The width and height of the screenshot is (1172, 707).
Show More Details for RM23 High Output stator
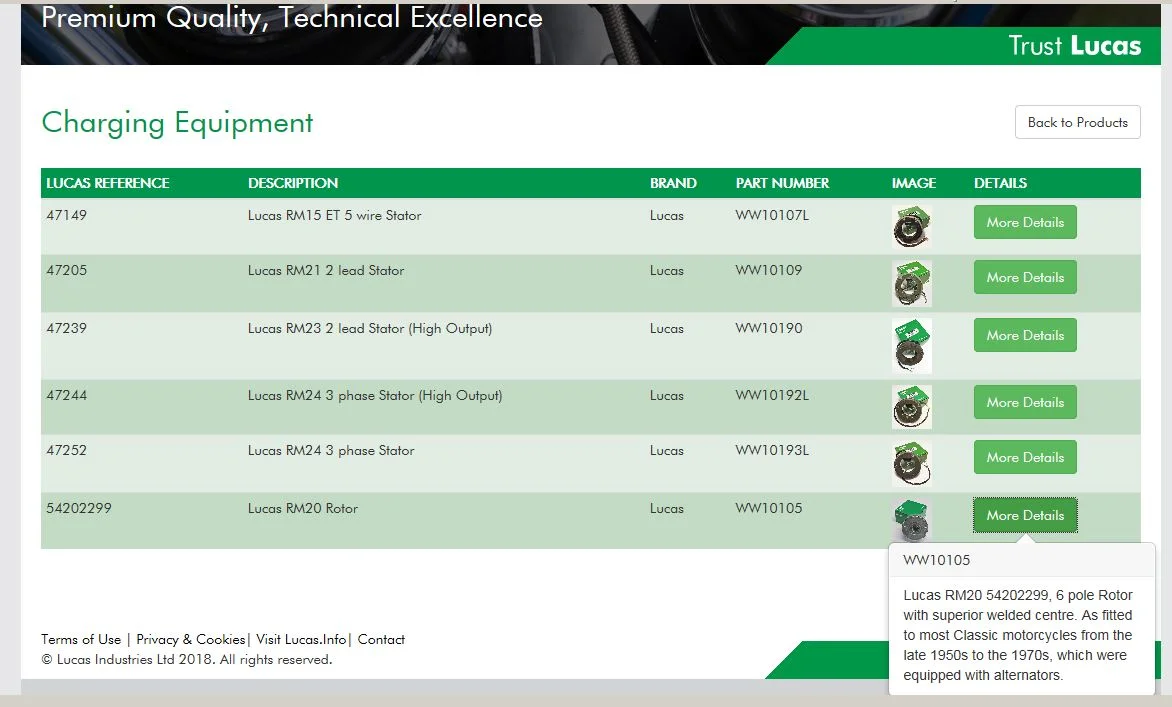[x=1025, y=335]
